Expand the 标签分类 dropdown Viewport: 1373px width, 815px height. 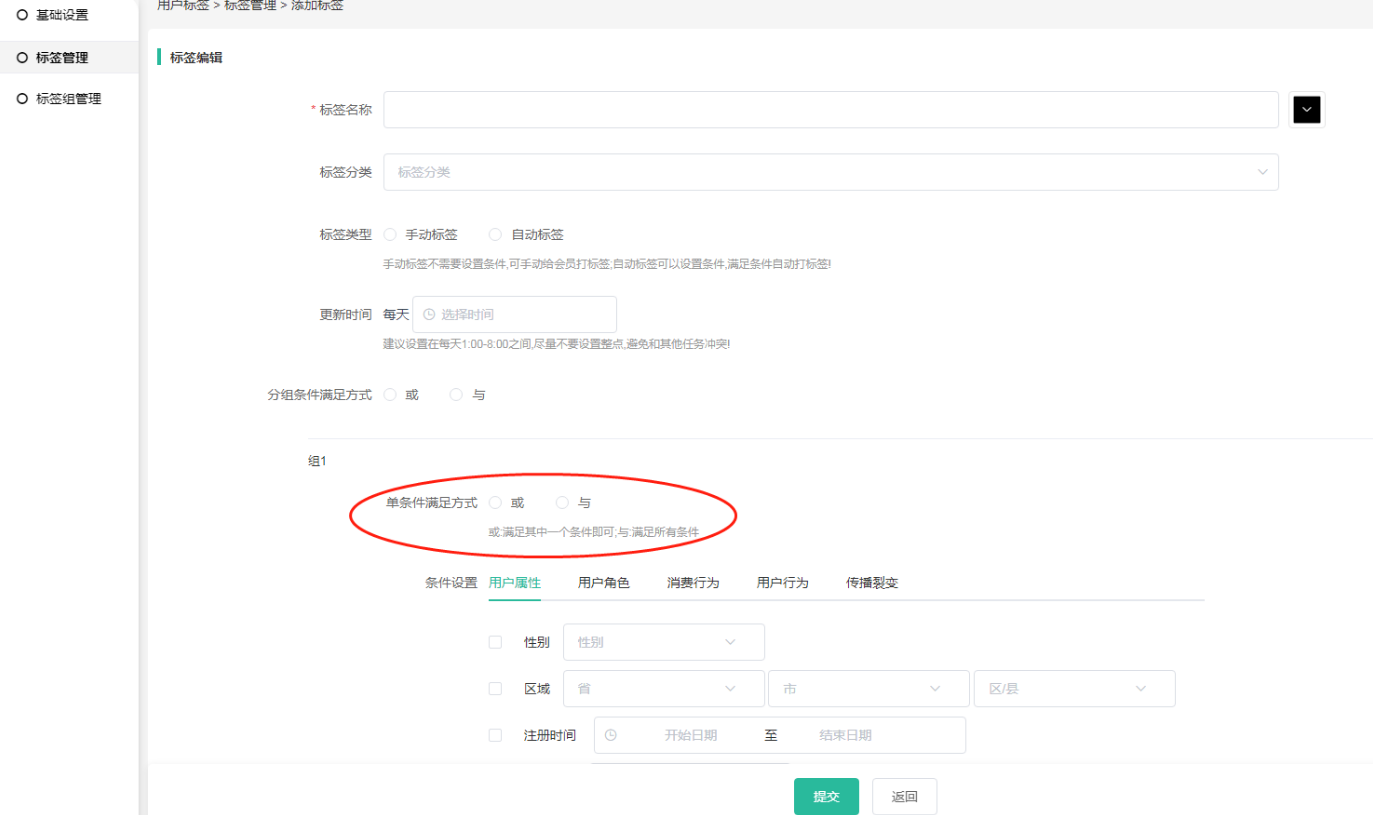(830, 172)
